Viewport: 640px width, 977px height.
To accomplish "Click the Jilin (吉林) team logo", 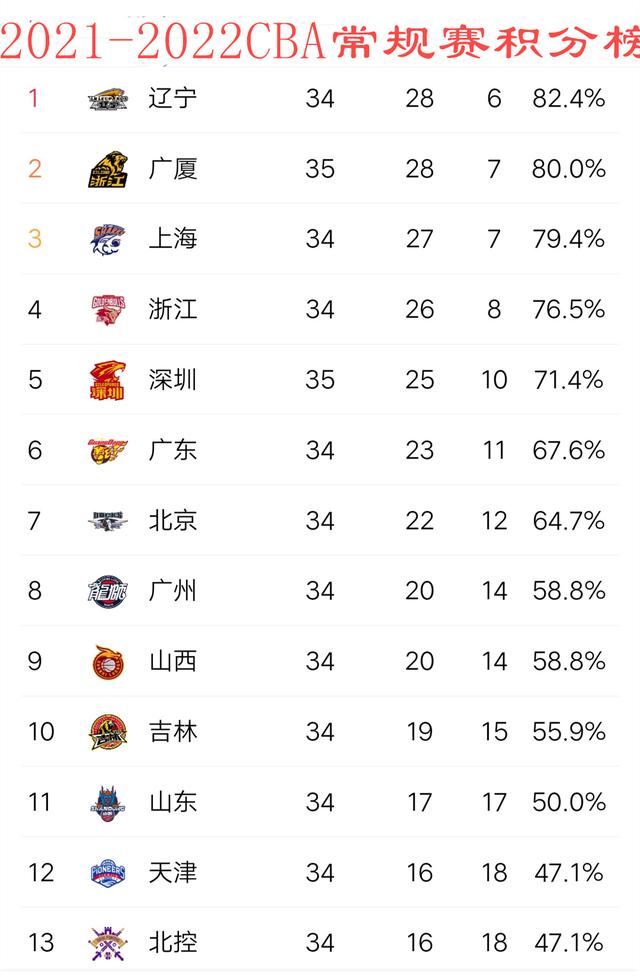I will tap(108, 732).
